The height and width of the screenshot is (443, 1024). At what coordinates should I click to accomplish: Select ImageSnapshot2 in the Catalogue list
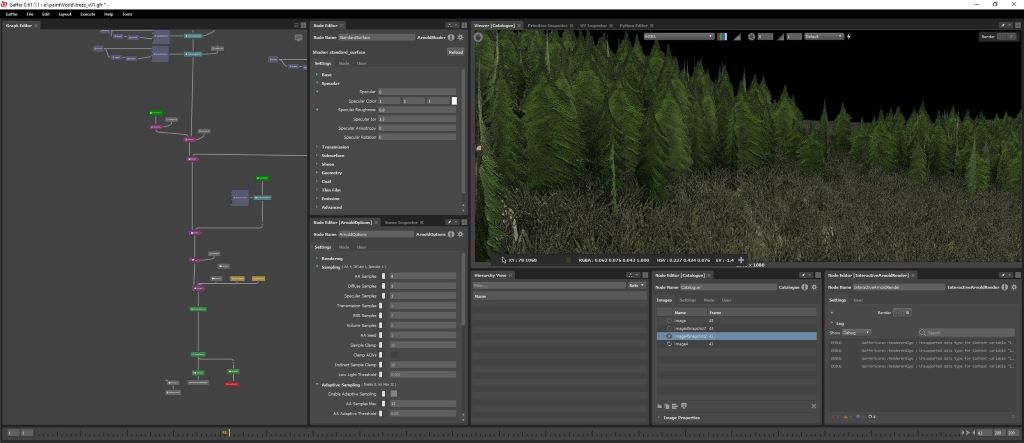coord(690,336)
